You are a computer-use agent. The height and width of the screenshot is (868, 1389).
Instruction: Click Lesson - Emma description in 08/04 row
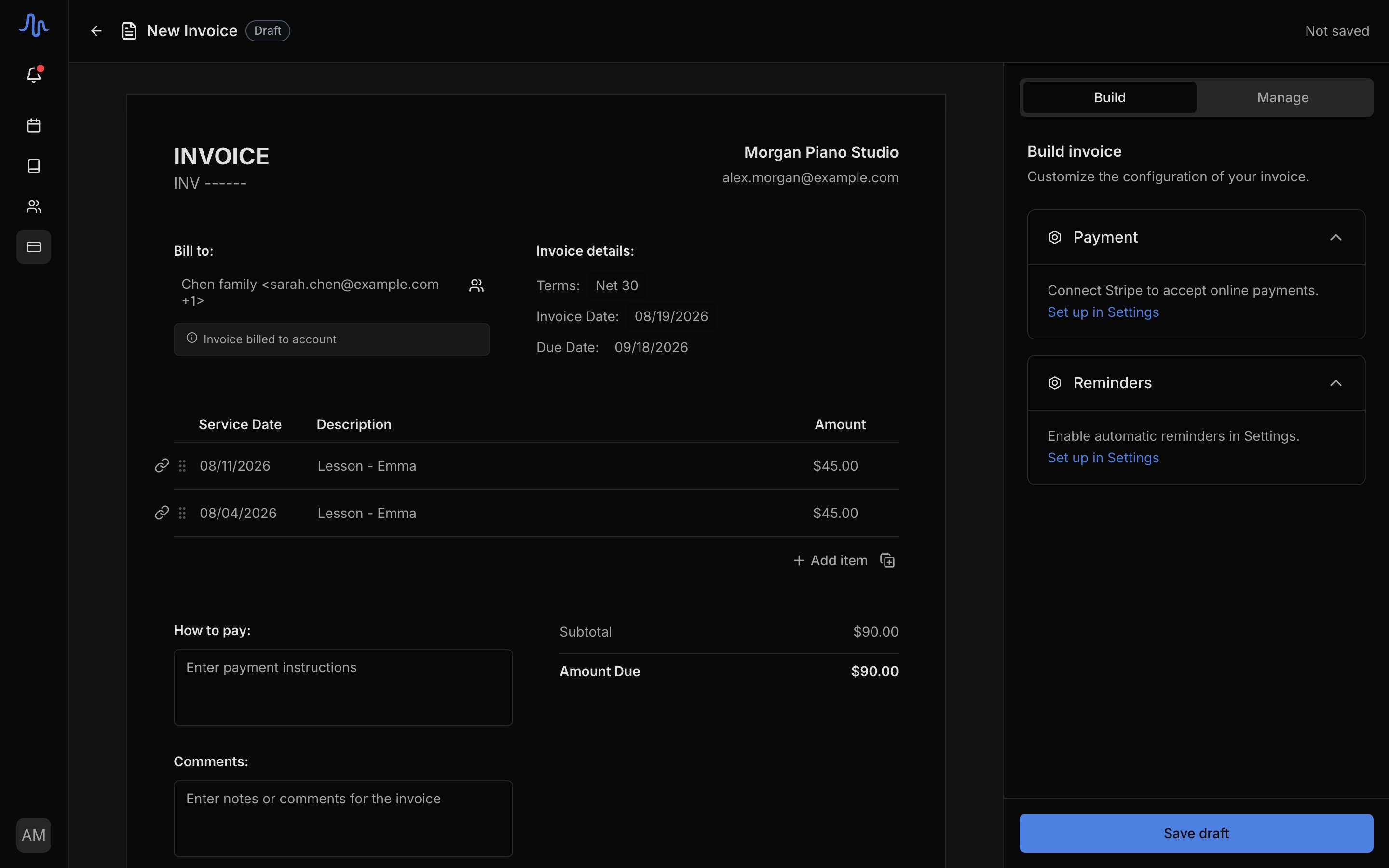pos(367,513)
